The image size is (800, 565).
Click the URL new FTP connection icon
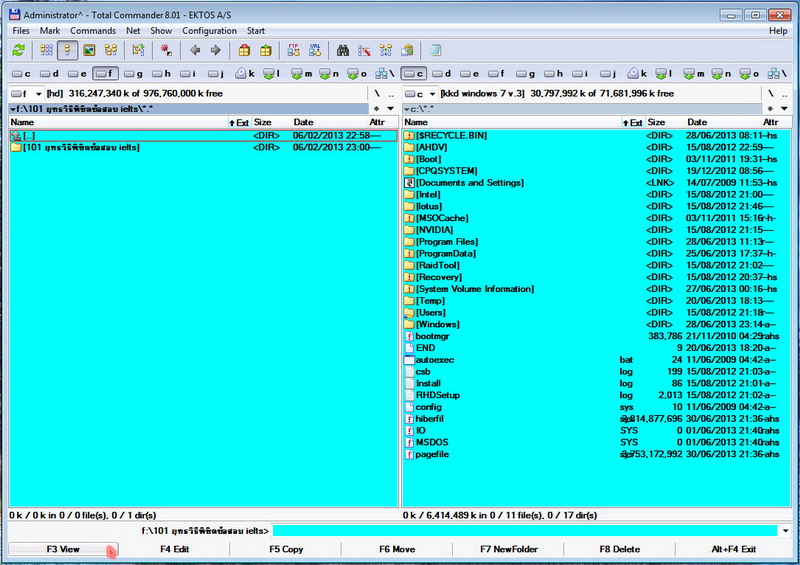[315, 50]
